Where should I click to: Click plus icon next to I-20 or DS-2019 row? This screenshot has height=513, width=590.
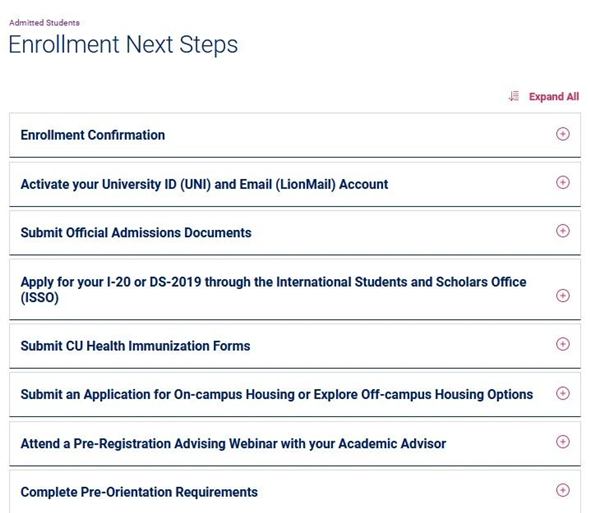coord(563,295)
